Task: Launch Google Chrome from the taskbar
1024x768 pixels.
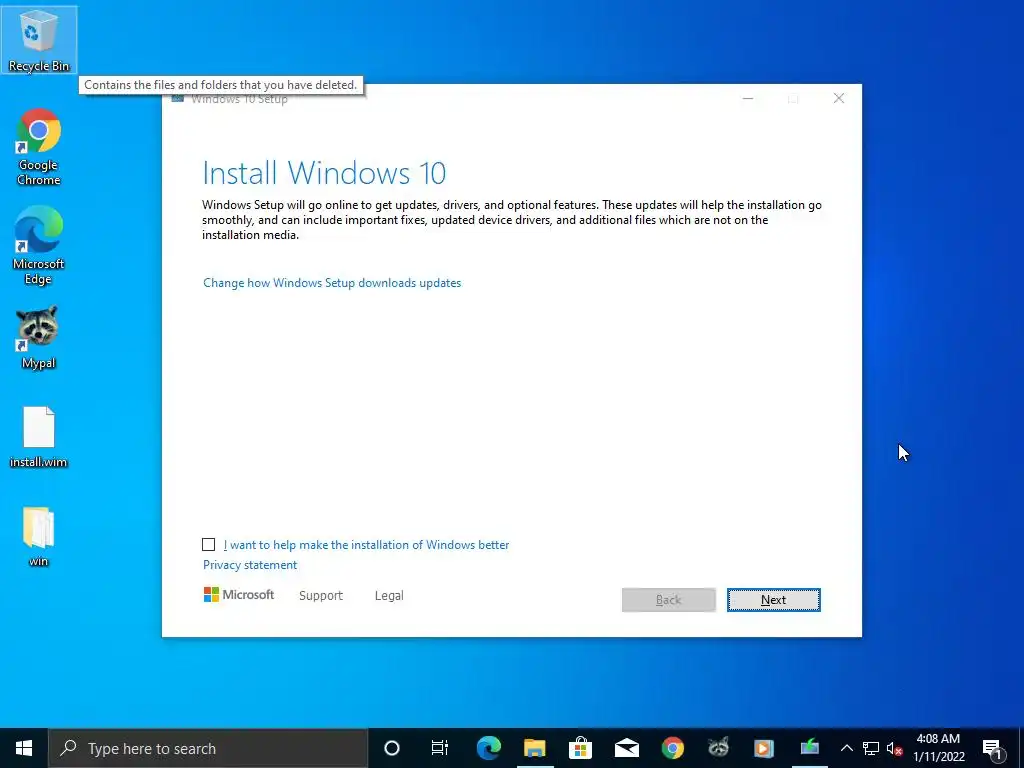Action: point(672,748)
